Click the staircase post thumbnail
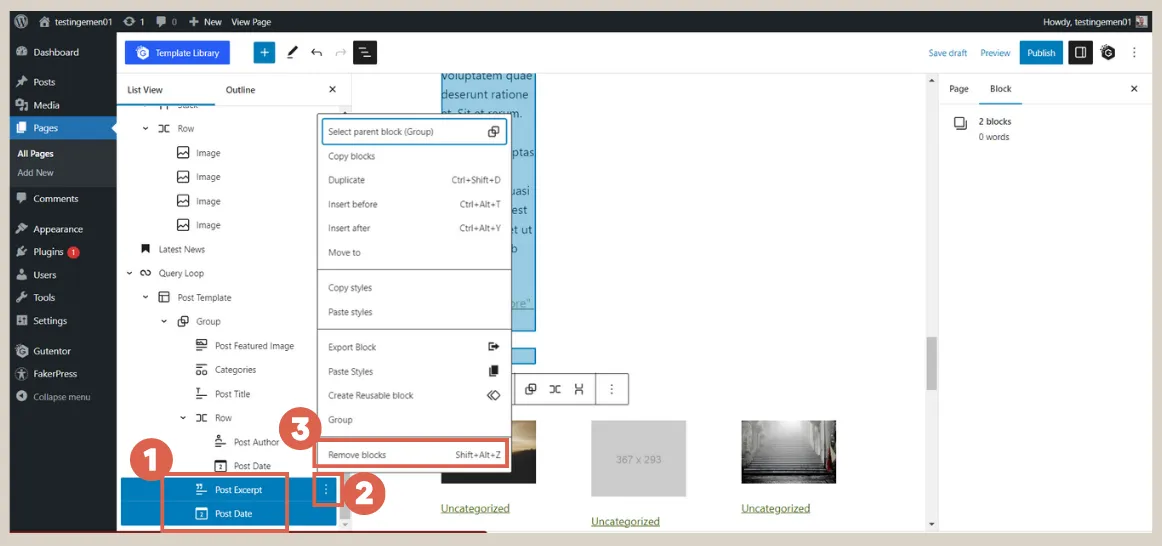The width and height of the screenshot is (1162, 546). pos(788,452)
